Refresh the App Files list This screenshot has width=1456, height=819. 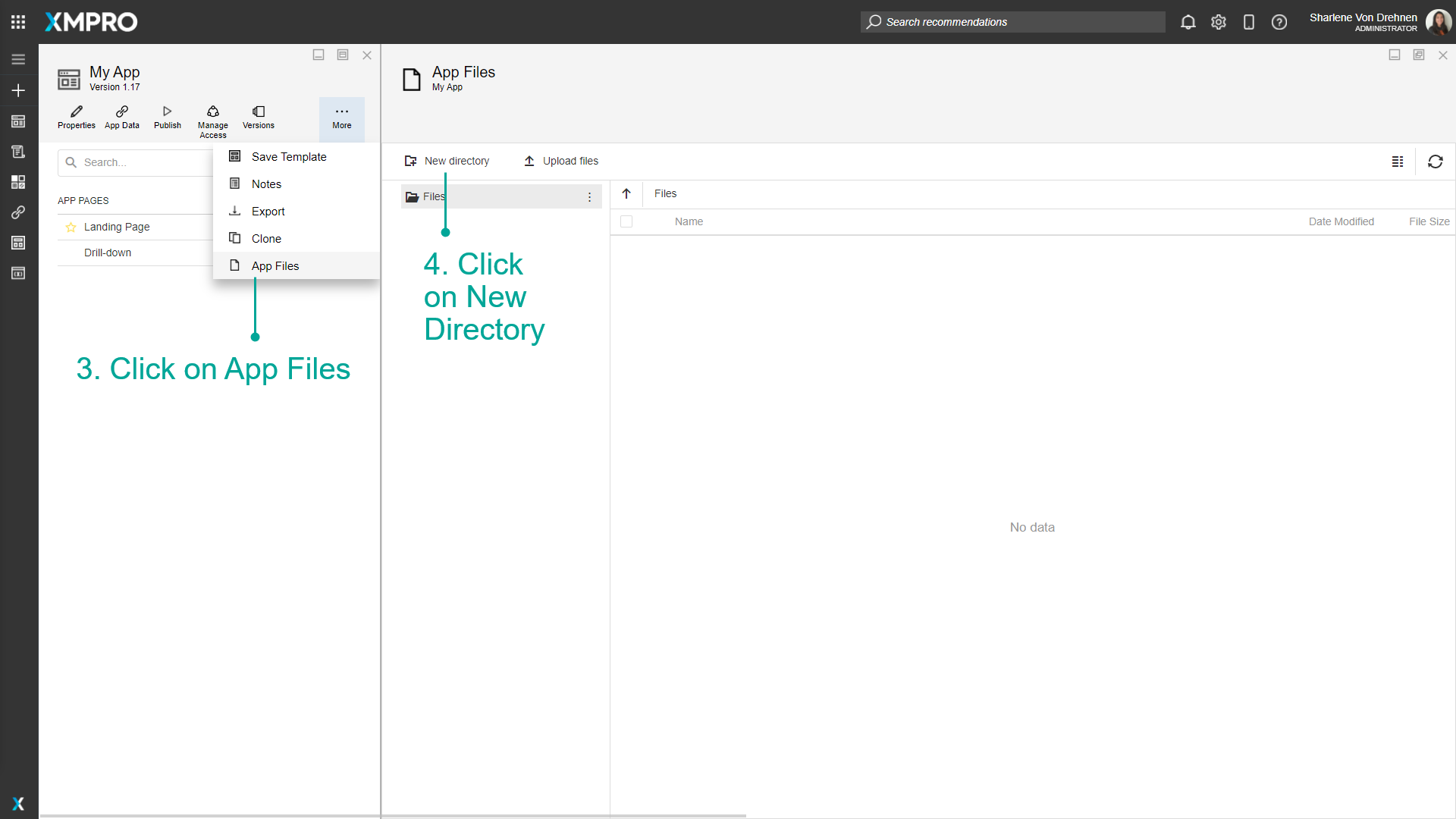click(1436, 162)
